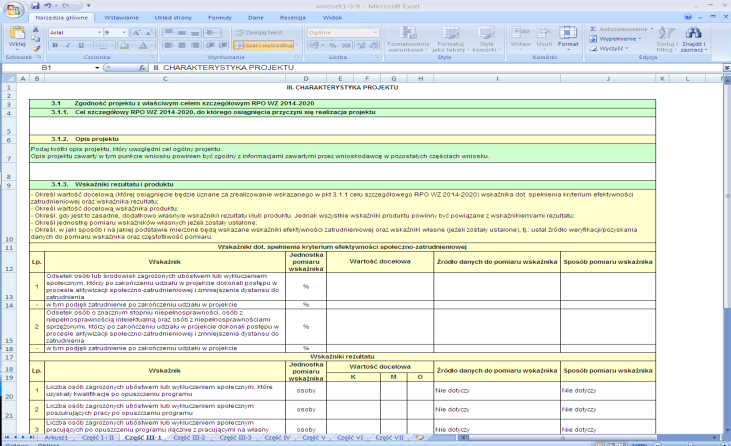Image resolution: width=731 pixels, height=446 pixels.
Task: Cut selection with the scissors icon
Action: (x=36, y=29)
